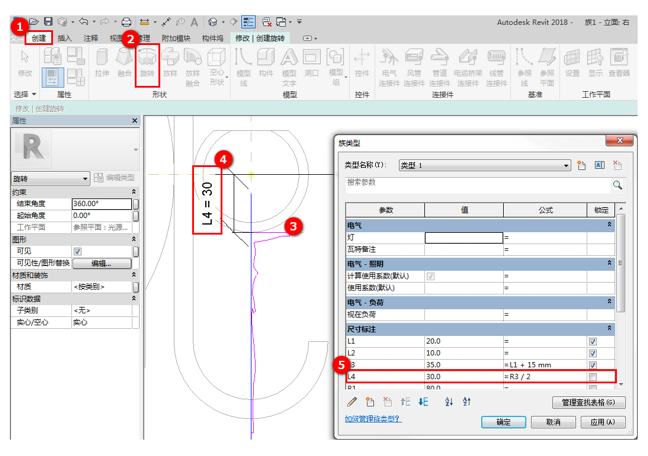This screenshot has width=648, height=456.
Task: Click the print icon in quick access toolbar
Action: [126, 22]
